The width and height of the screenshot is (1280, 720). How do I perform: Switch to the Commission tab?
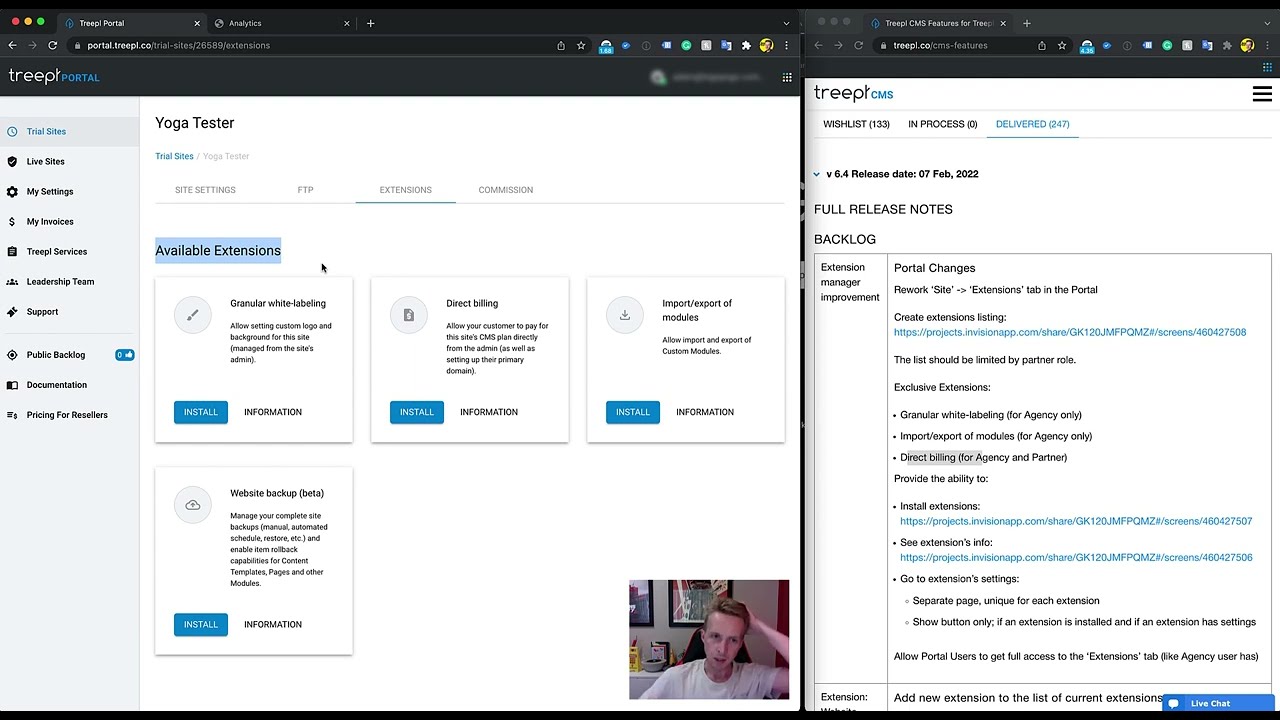click(505, 190)
